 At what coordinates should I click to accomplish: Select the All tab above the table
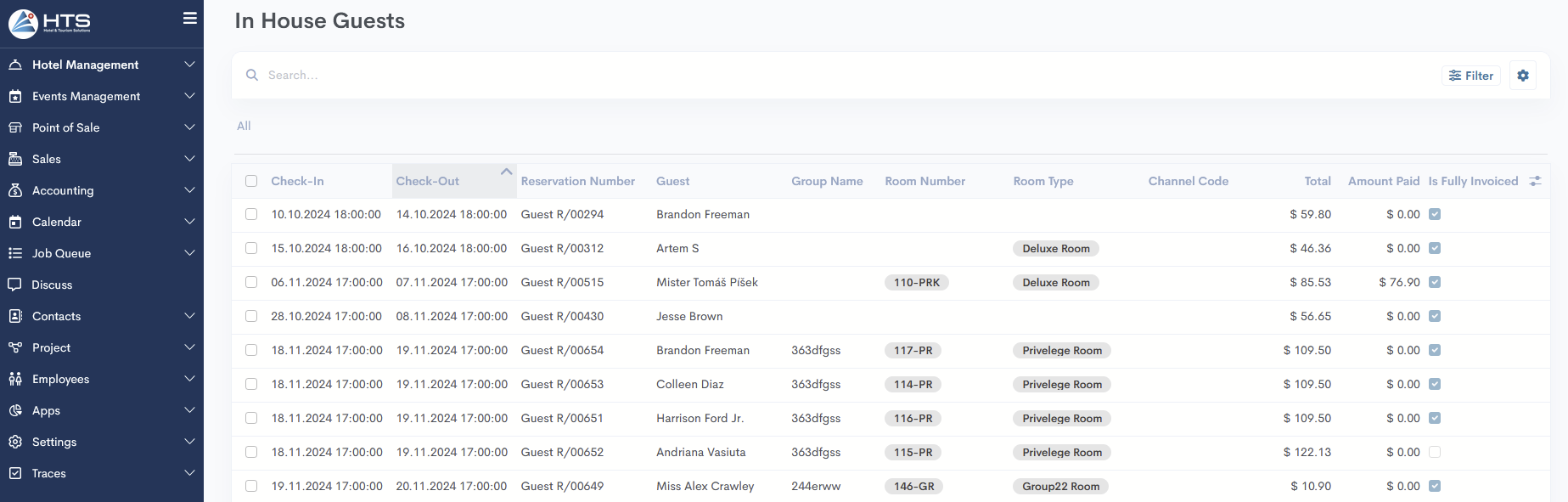[x=244, y=126]
